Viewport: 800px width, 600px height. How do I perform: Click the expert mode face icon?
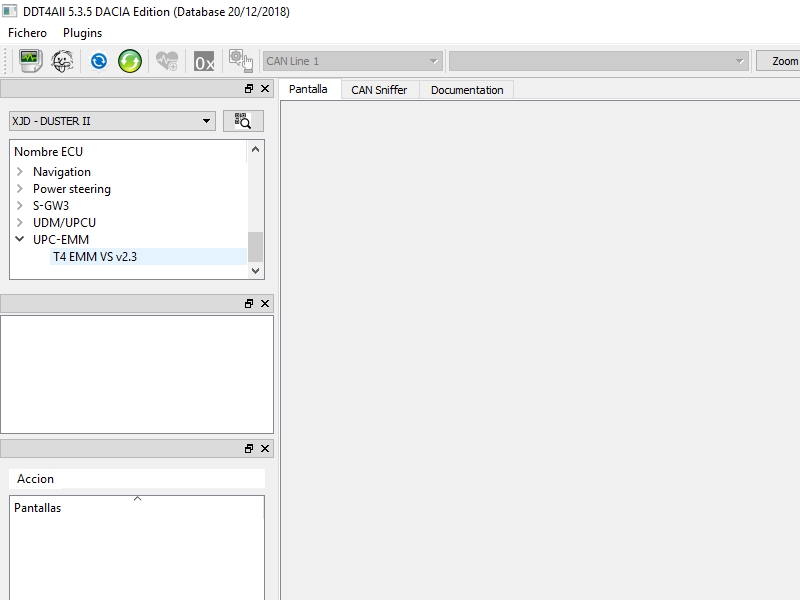(62, 61)
